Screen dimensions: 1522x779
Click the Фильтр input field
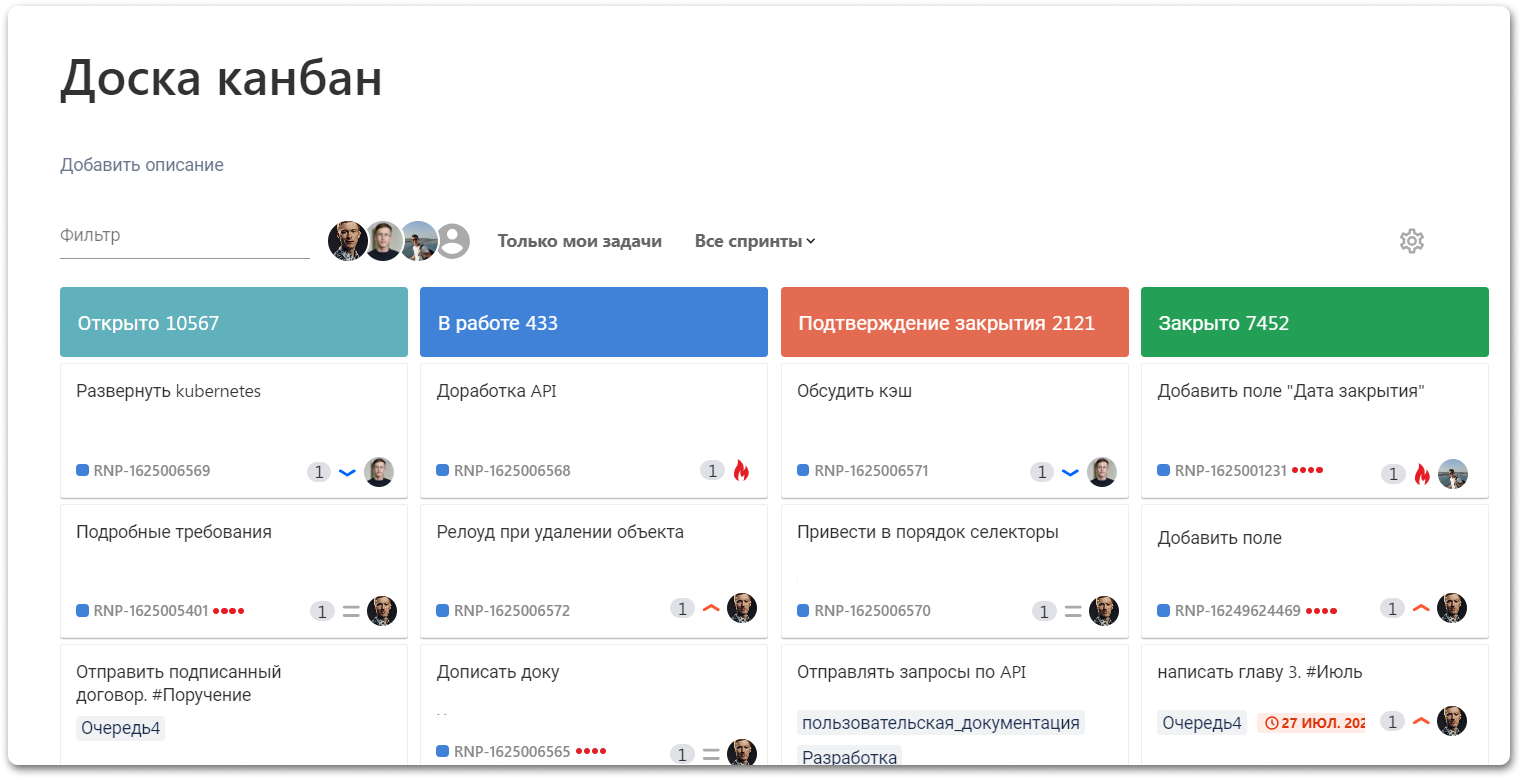pyautogui.click(x=184, y=237)
